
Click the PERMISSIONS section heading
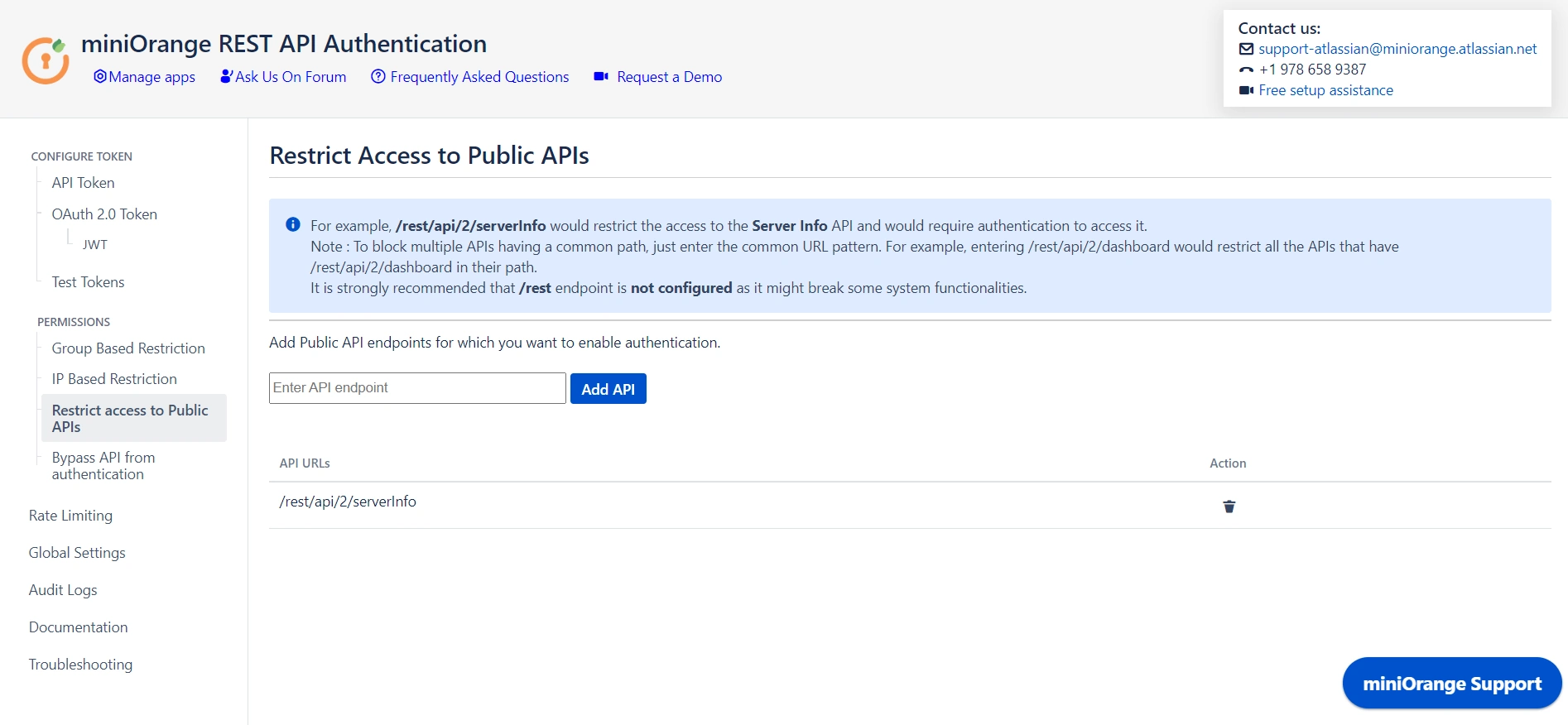[x=74, y=322]
